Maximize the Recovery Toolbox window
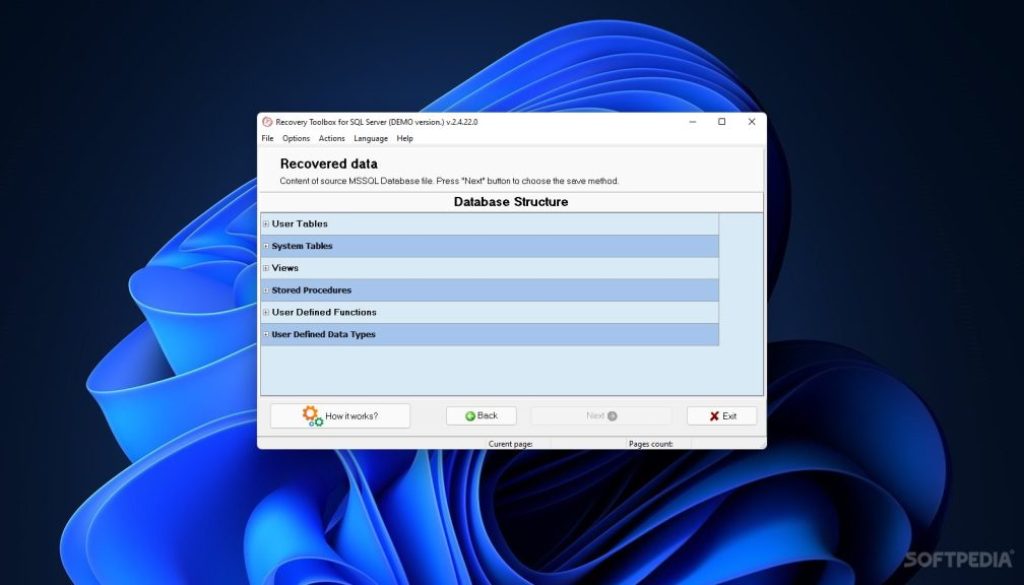1024x585 pixels. tap(722, 122)
